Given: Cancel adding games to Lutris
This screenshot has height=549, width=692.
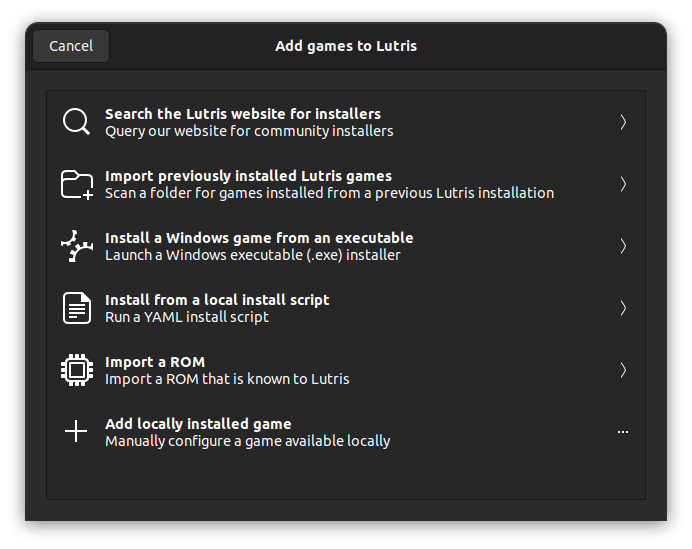Looking at the screenshot, I should [71, 46].
